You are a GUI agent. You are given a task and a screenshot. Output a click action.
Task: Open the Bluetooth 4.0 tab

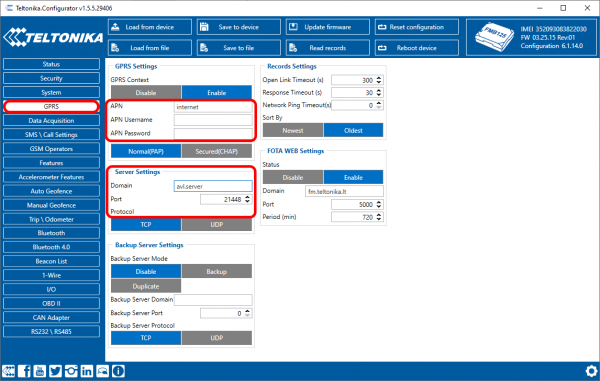pyautogui.click(x=51, y=247)
